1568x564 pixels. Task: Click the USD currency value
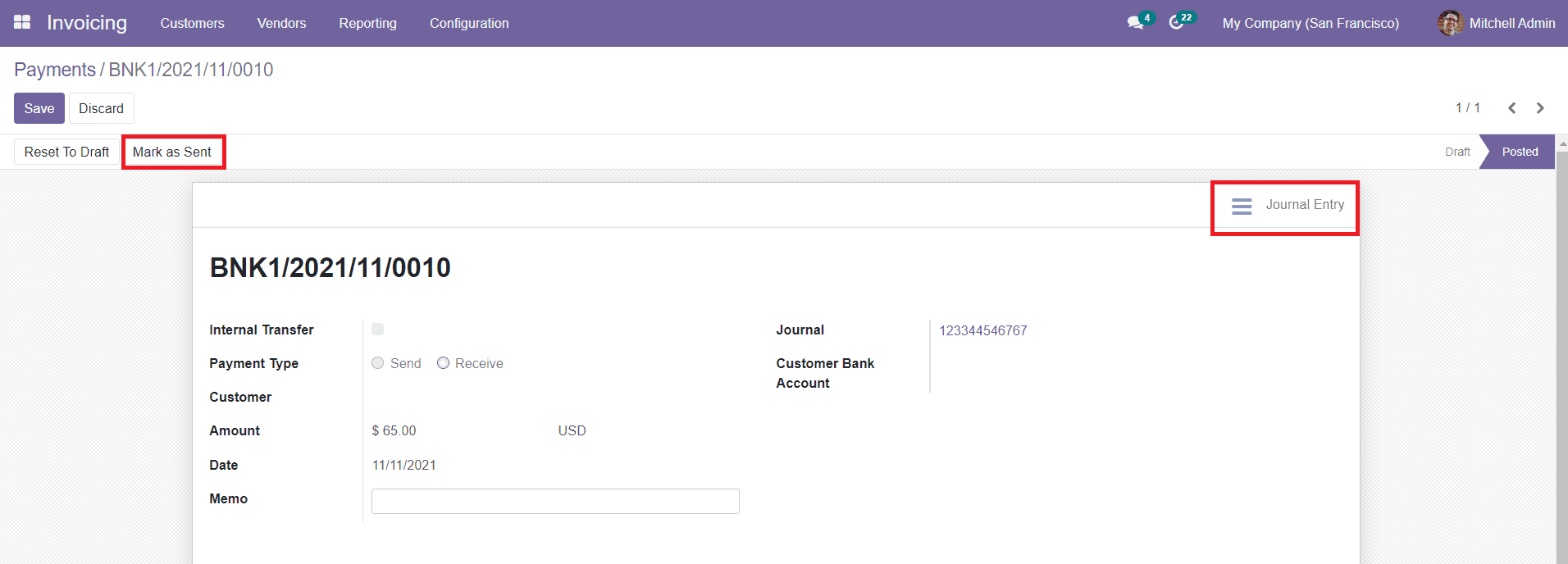[572, 430]
